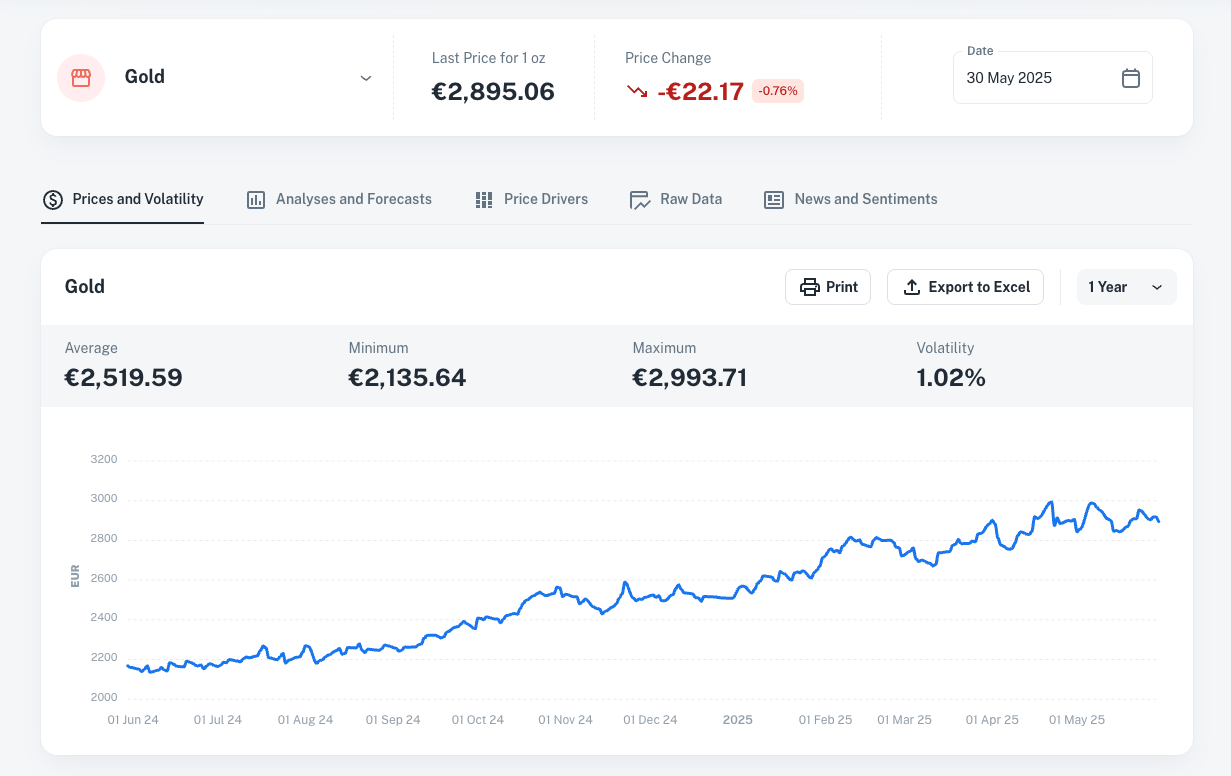Select the Raw Data tab
Image resolution: width=1231 pixels, height=776 pixels.
pyautogui.click(x=690, y=199)
